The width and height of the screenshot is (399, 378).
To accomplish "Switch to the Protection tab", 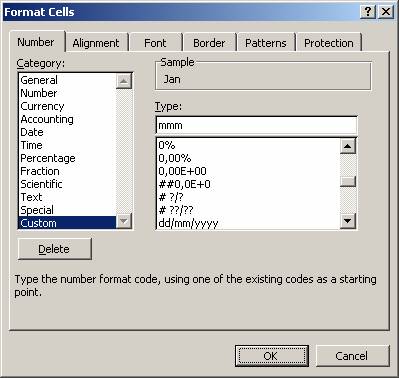I will coord(329,43).
